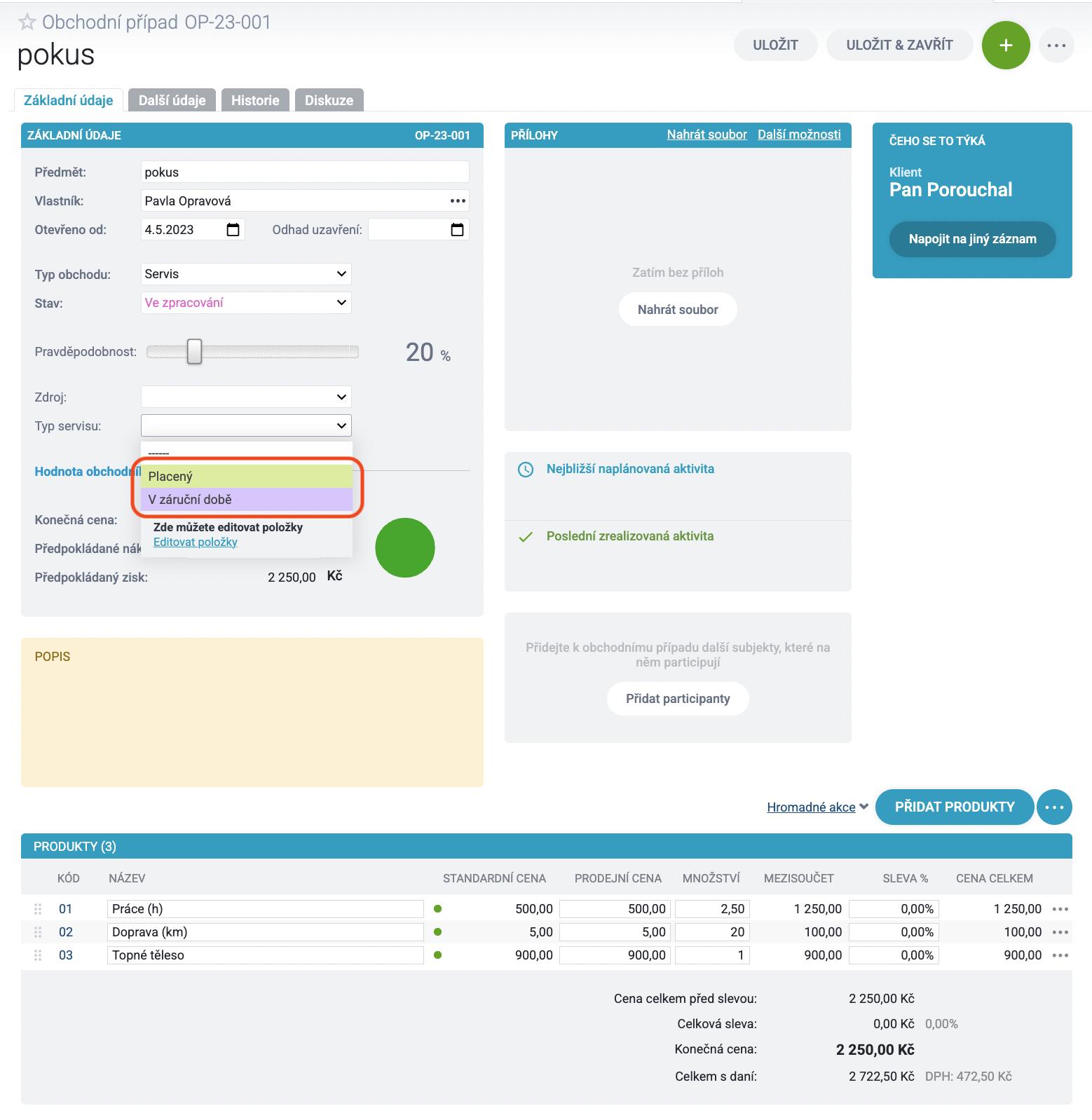Click ULOŽIT & ZAVŘÍT button
Viewport: 1092px width, 1120px height.
click(x=899, y=45)
